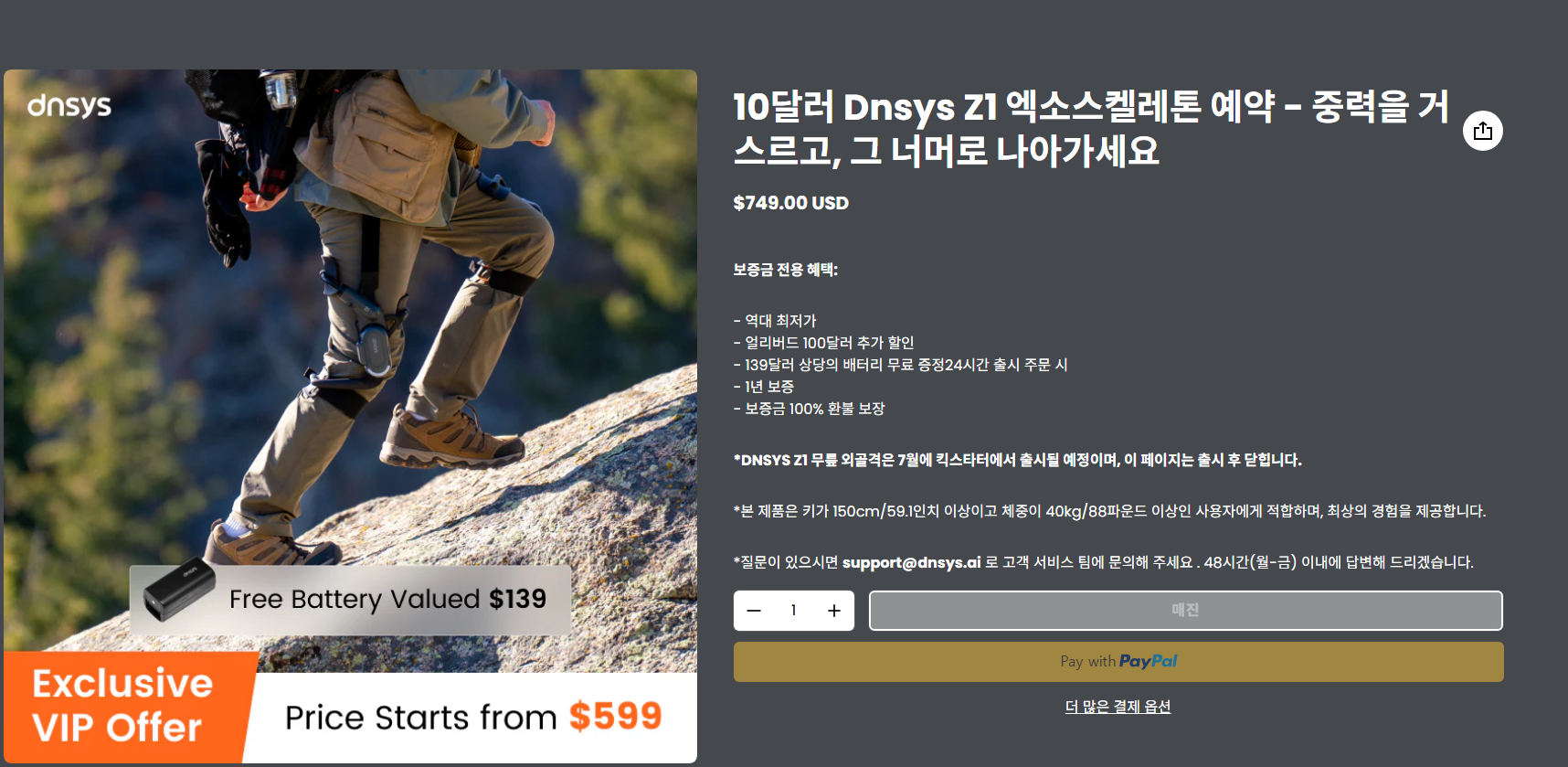Open 더 많은 결제 옵션 link

[x=1118, y=707]
